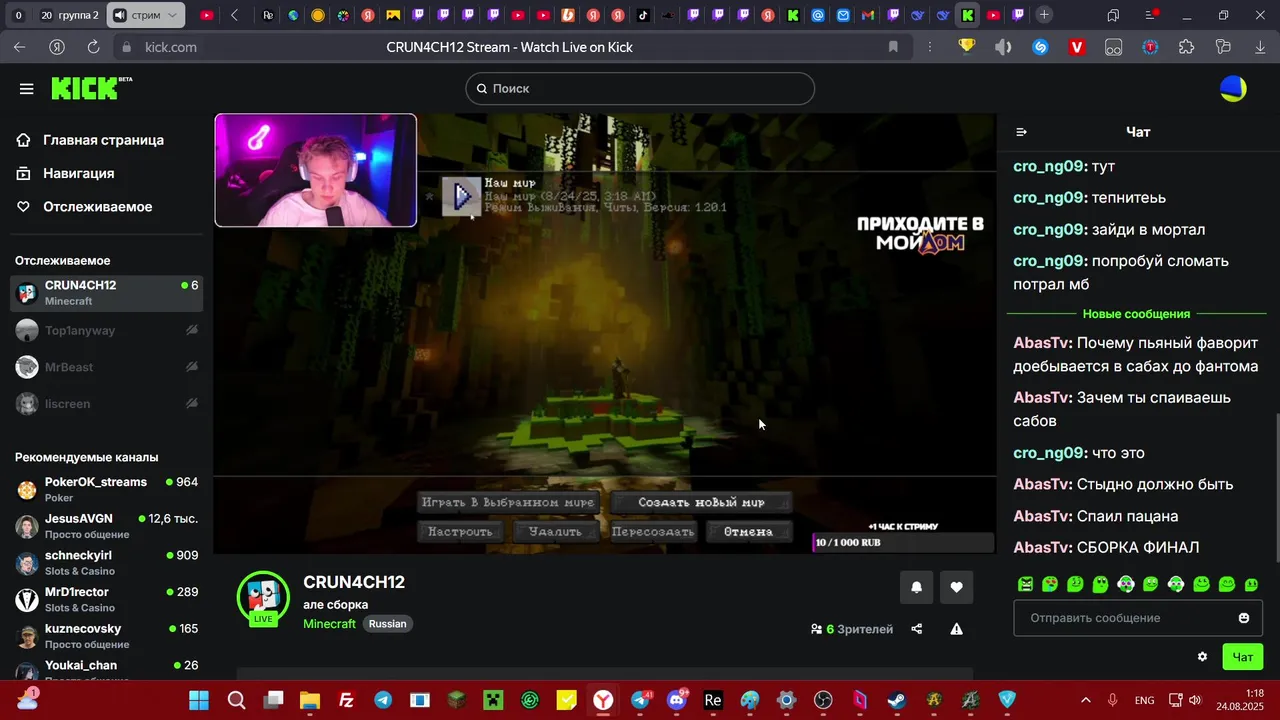1280x720 pixels.
Task: Collapse the chat panel using arrow icon
Action: pyautogui.click(x=1021, y=132)
